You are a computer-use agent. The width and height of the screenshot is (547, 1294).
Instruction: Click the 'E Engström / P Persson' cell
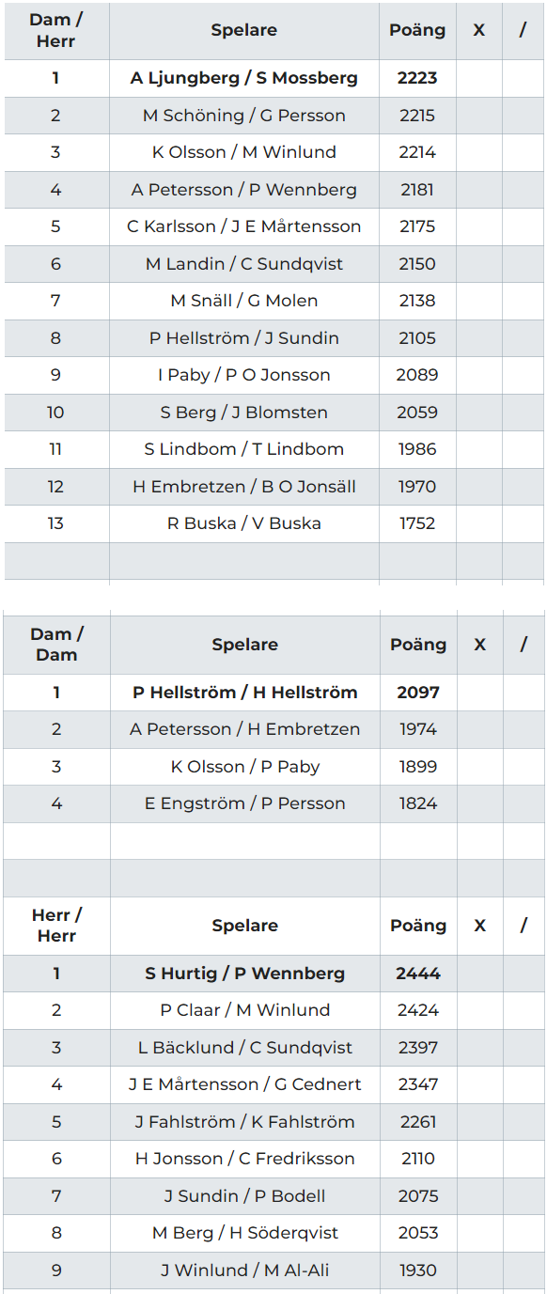pos(244,803)
